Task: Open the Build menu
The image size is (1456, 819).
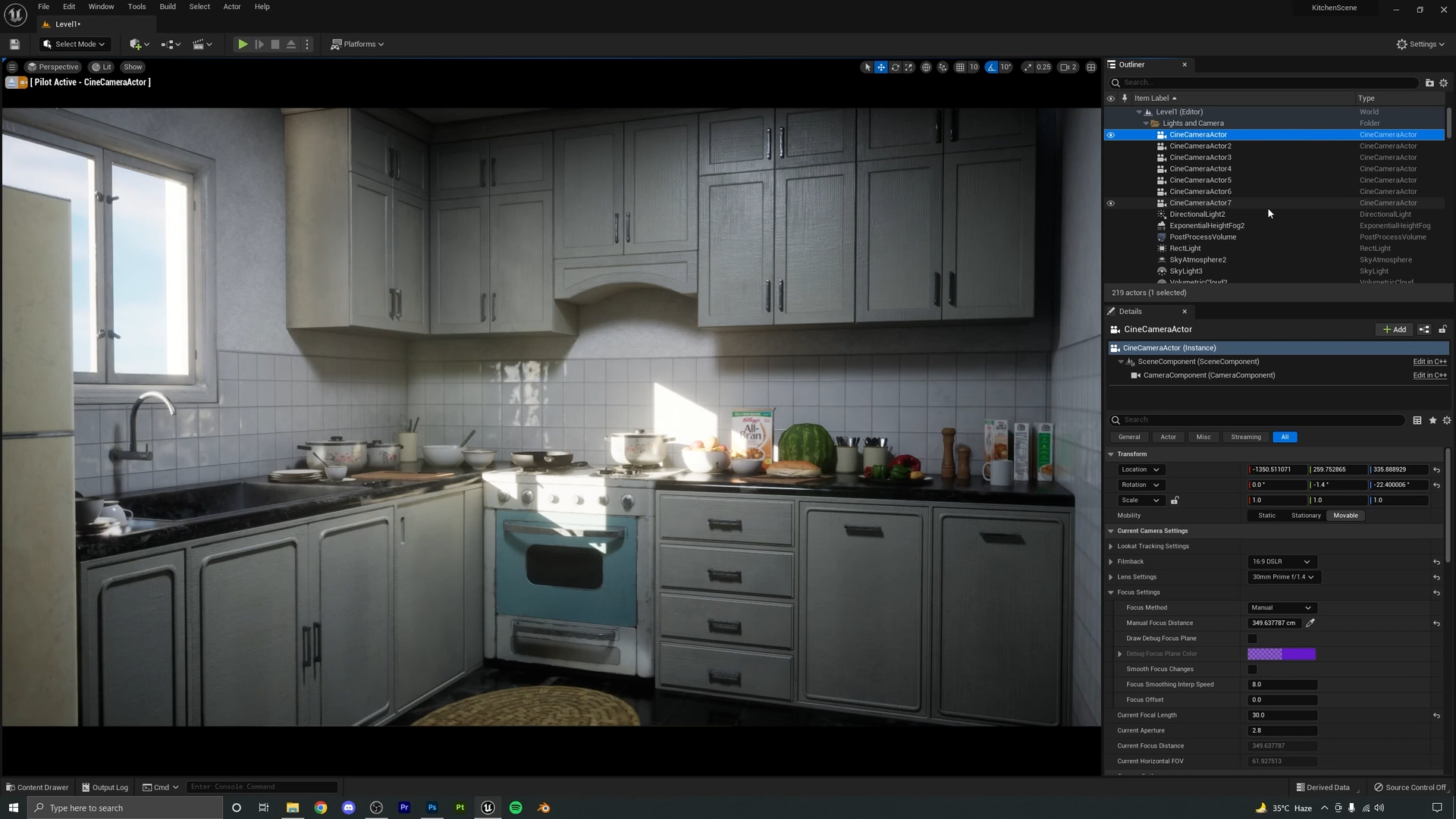Action: click(168, 7)
